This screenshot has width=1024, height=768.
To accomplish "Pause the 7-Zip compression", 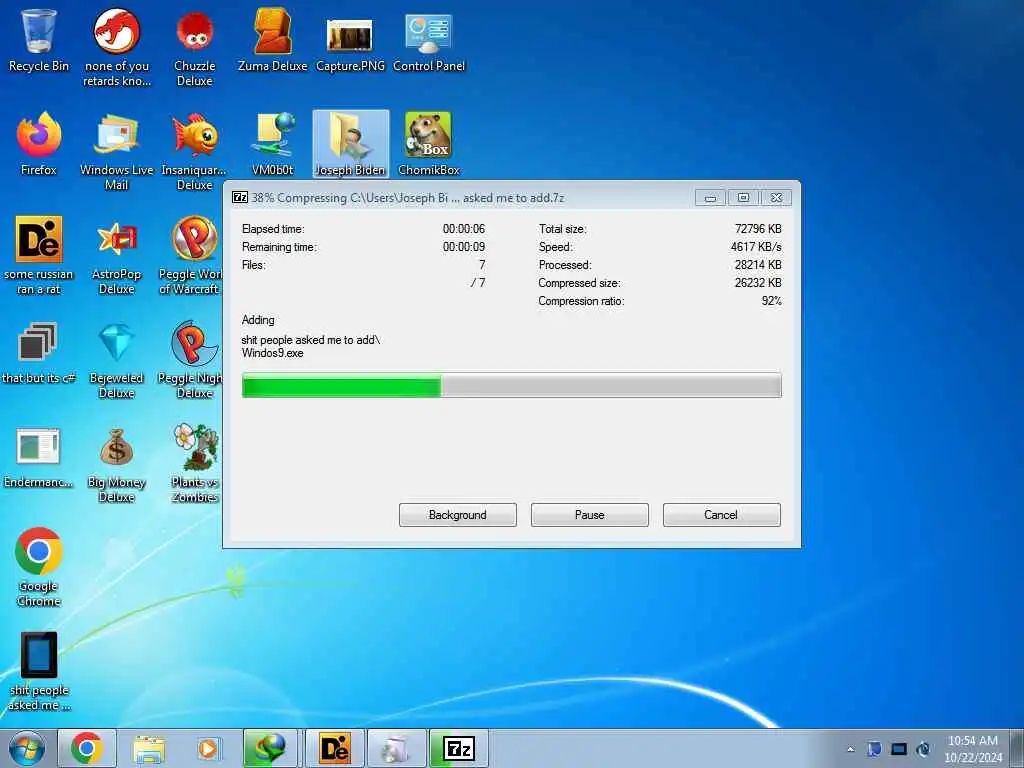I will pos(589,515).
